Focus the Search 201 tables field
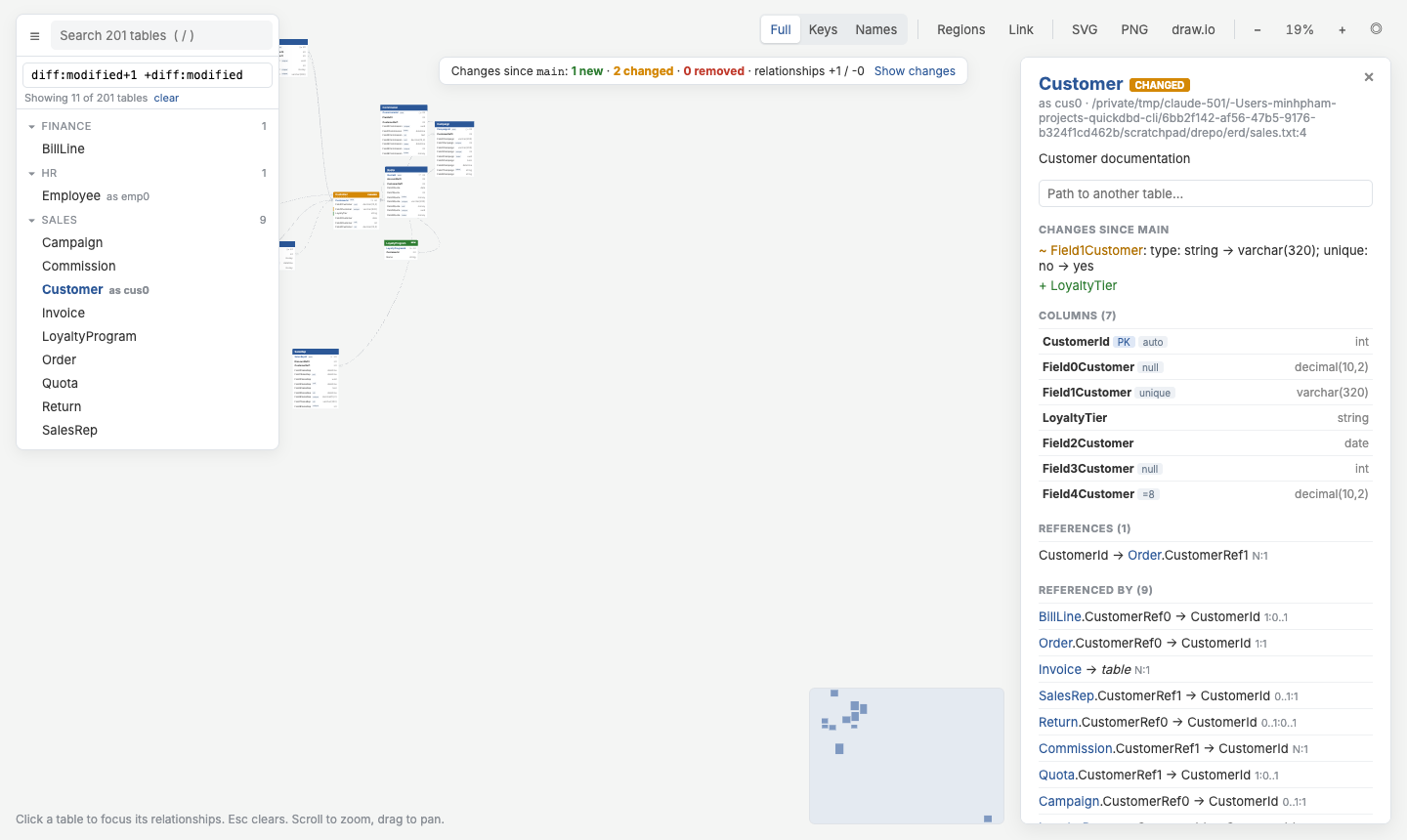 [x=161, y=35]
